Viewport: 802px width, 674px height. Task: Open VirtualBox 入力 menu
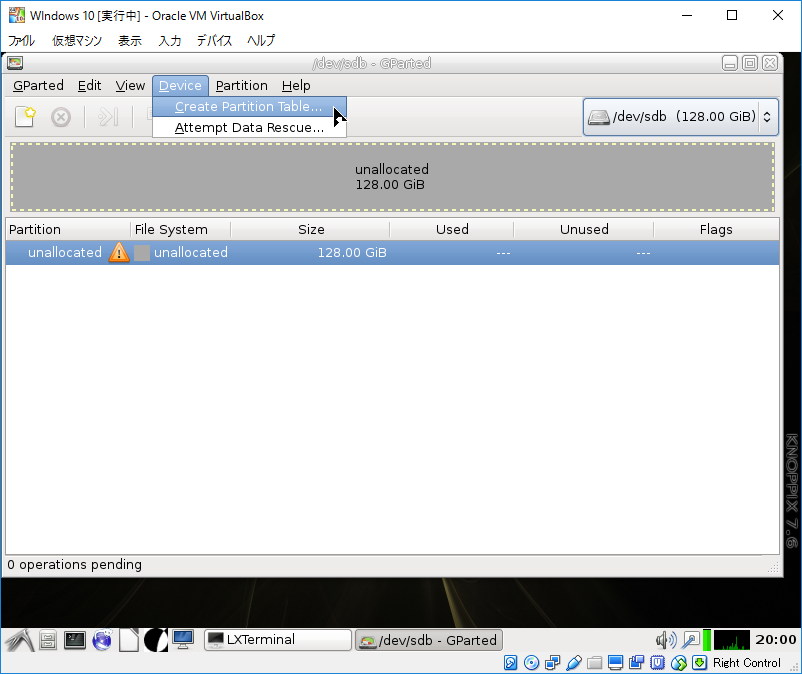169,40
